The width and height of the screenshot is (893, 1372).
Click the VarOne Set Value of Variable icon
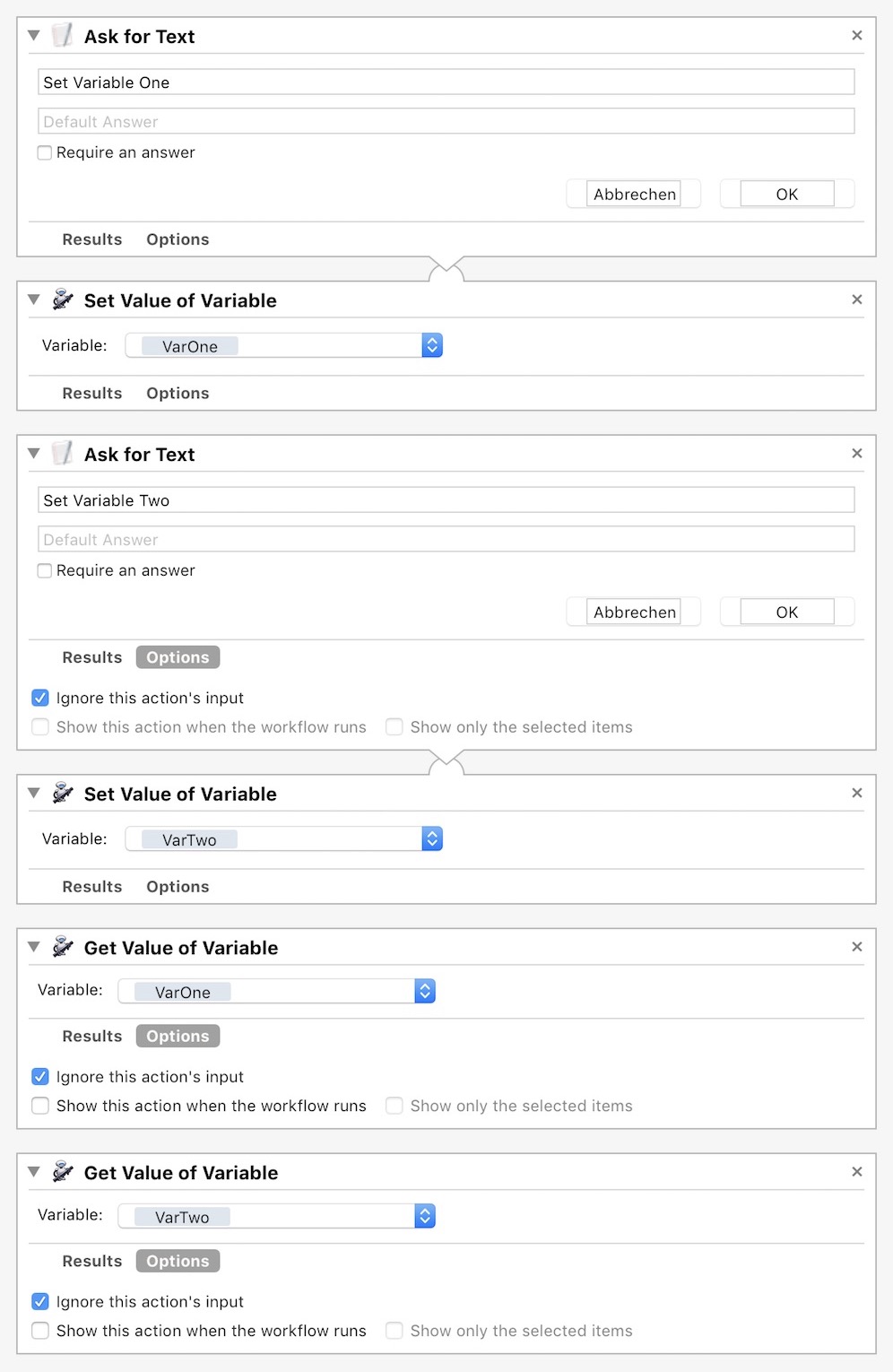click(x=62, y=300)
